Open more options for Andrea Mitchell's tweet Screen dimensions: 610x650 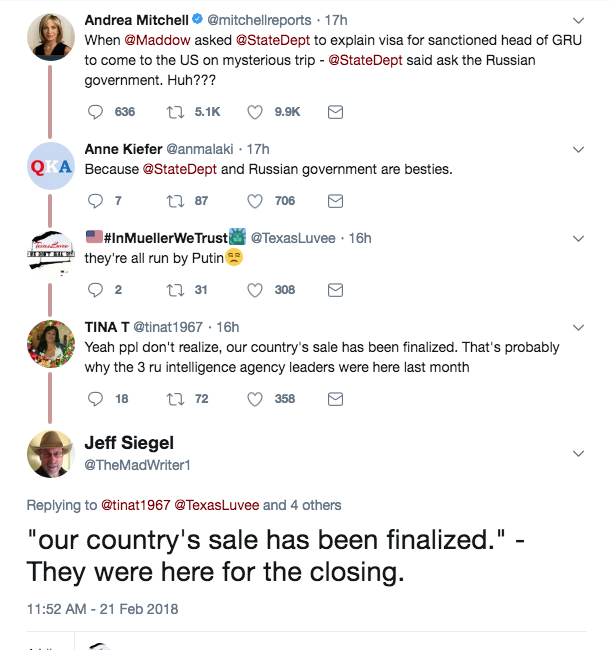coord(578,21)
